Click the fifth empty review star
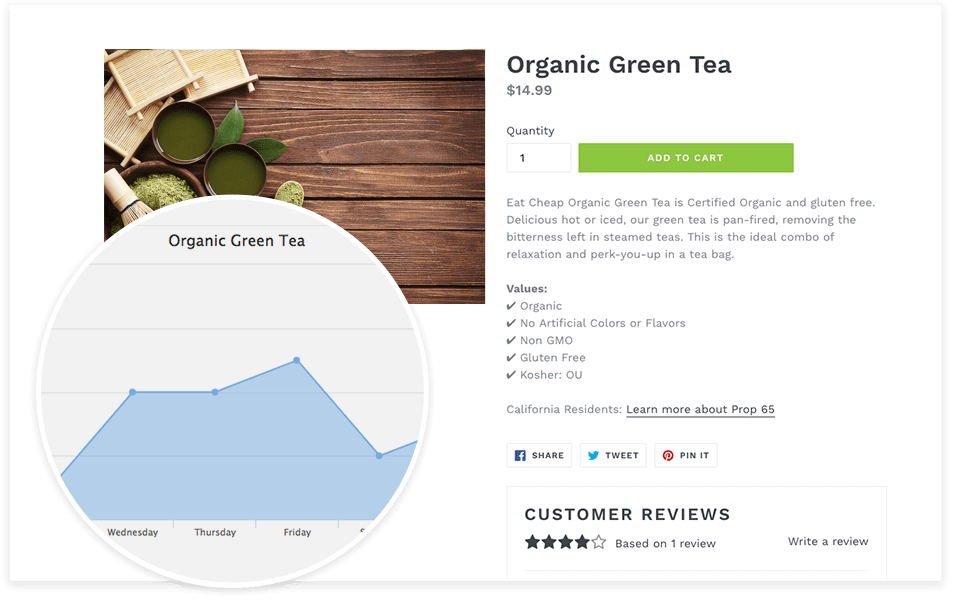Viewport: 953px width, 601px height. [x=599, y=542]
